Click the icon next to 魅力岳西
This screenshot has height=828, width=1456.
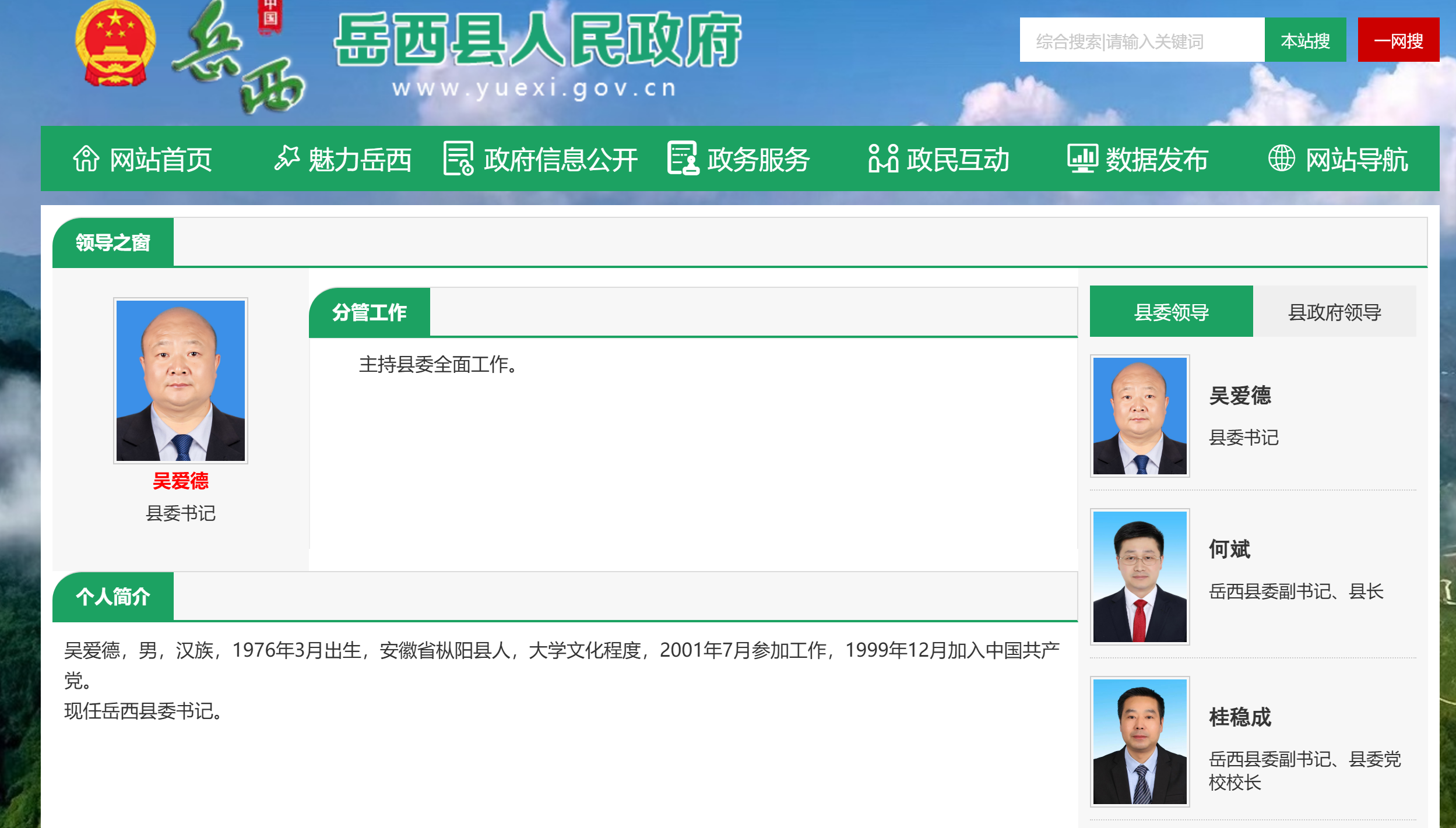pyautogui.click(x=287, y=158)
